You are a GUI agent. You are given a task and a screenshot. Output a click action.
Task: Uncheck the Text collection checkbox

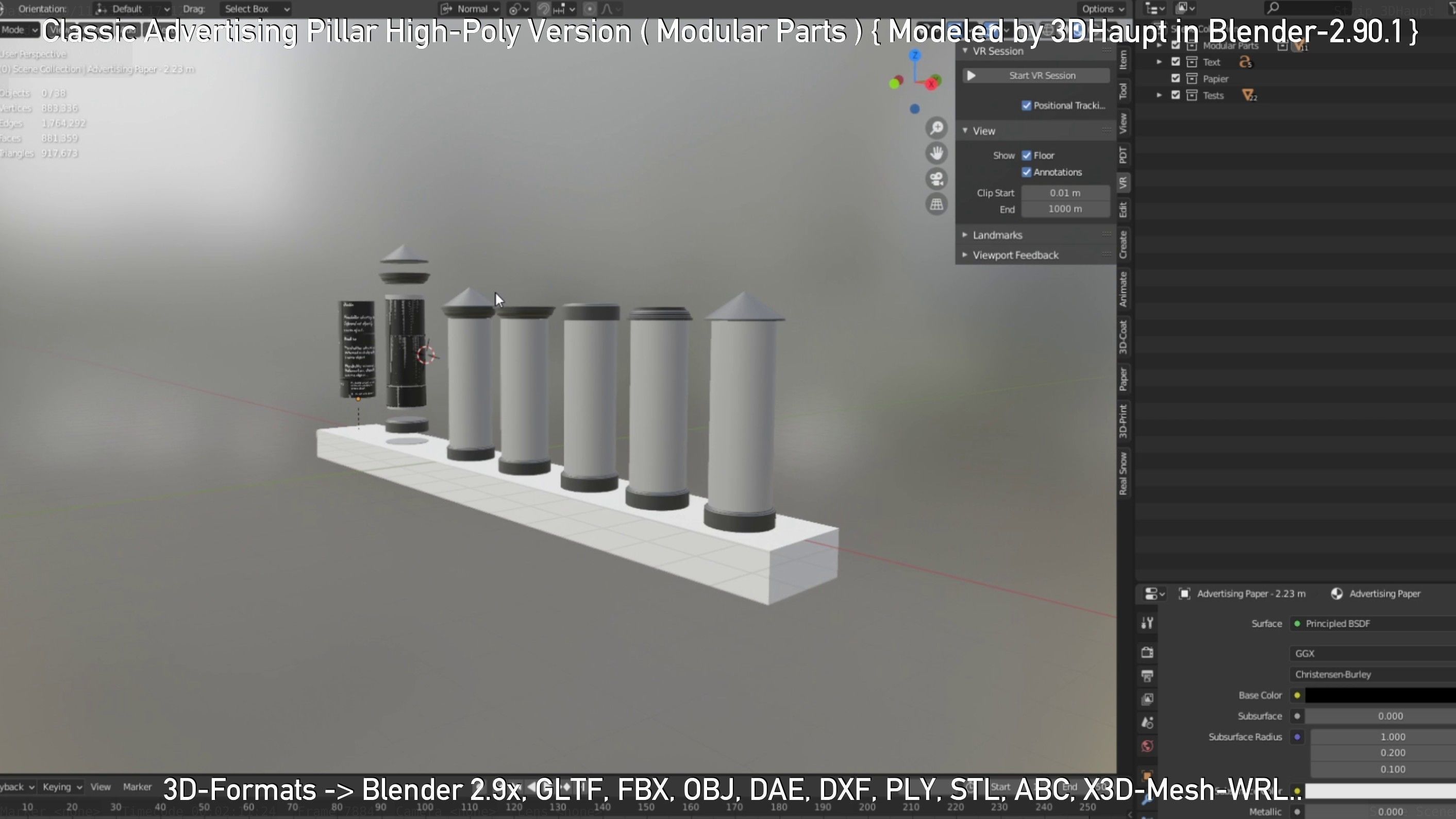coord(1176,62)
